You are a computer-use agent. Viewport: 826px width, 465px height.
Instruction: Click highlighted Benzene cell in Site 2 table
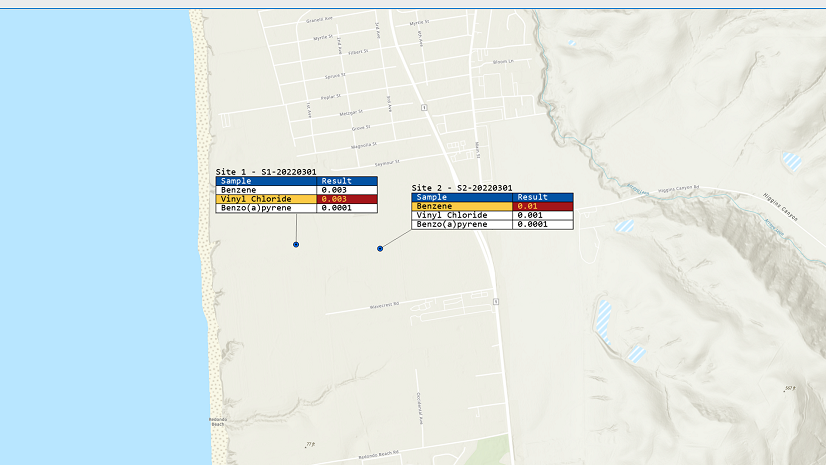click(462, 206)
